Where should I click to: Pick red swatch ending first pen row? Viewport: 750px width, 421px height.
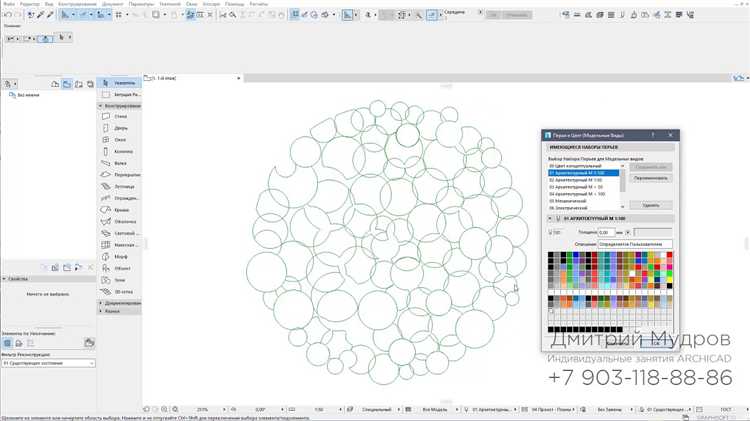669,255
